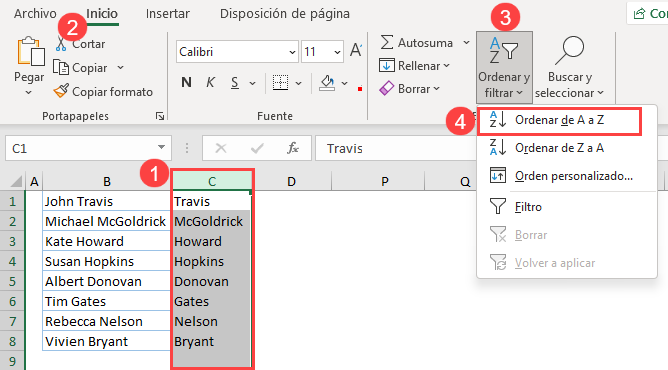Toggle italic with the K button

point(210,82)
